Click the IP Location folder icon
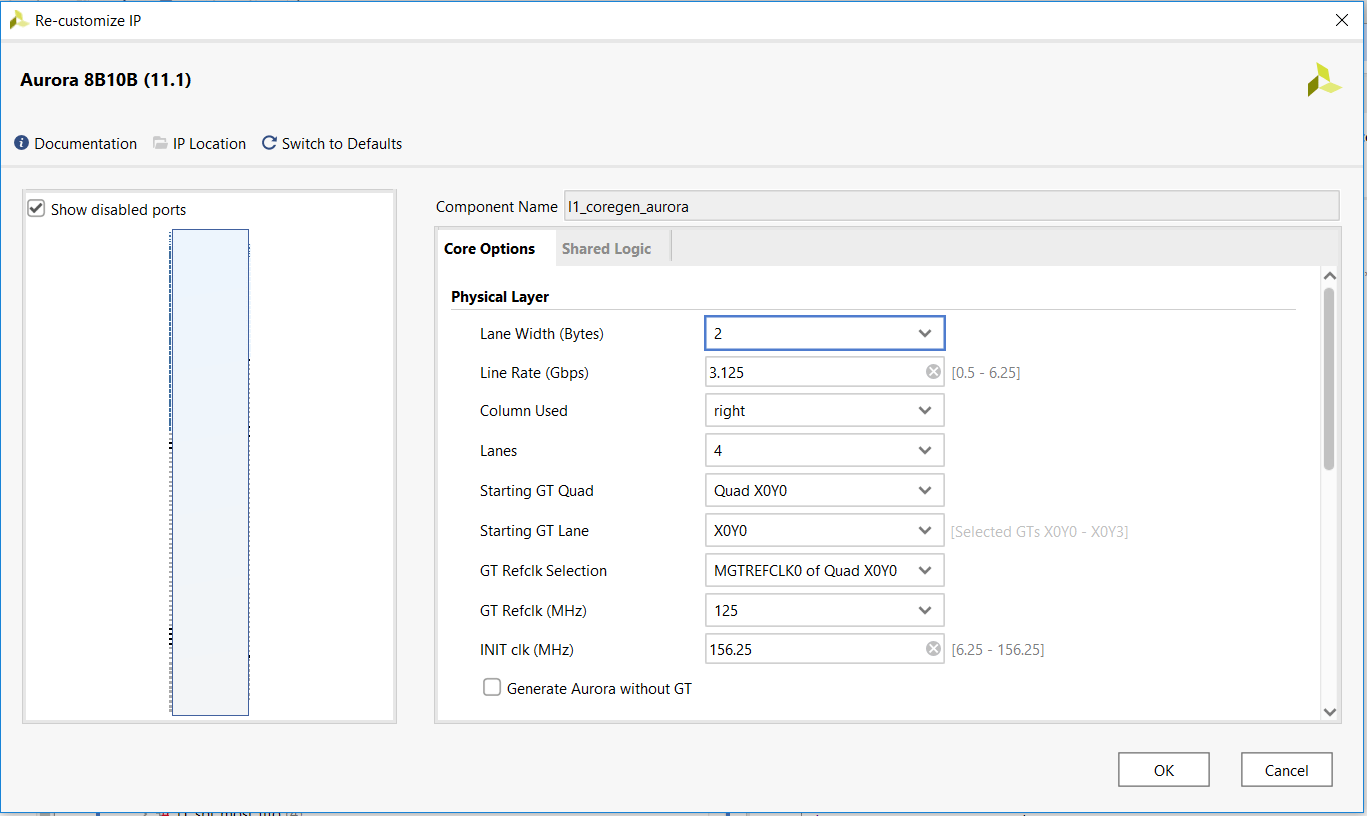The height and width of the screenshot is (816, 1367). pos(160,143)
